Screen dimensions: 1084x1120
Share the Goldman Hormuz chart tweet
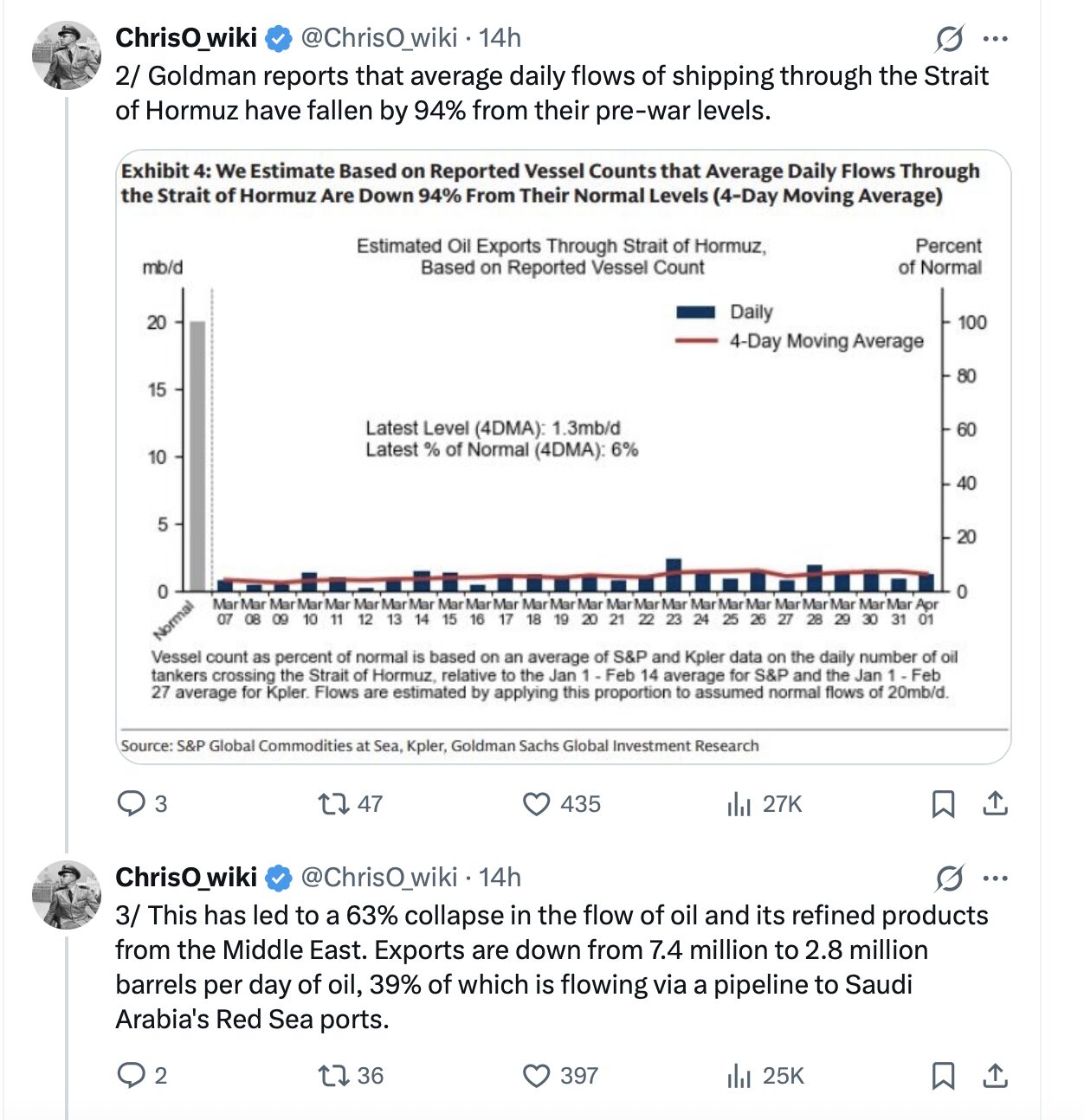coord(996,804)
